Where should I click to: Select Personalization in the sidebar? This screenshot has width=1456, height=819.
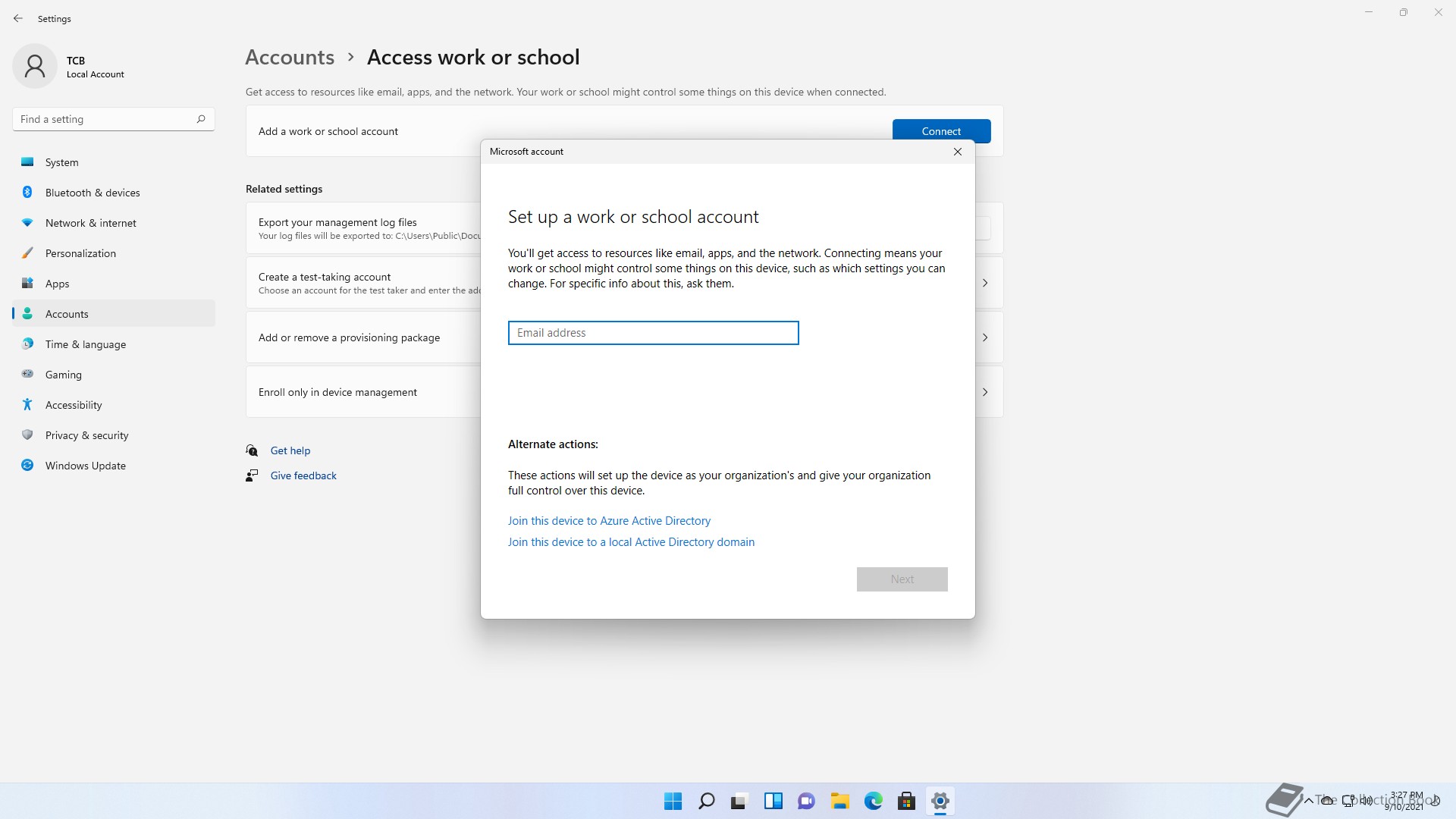[114, 253]
